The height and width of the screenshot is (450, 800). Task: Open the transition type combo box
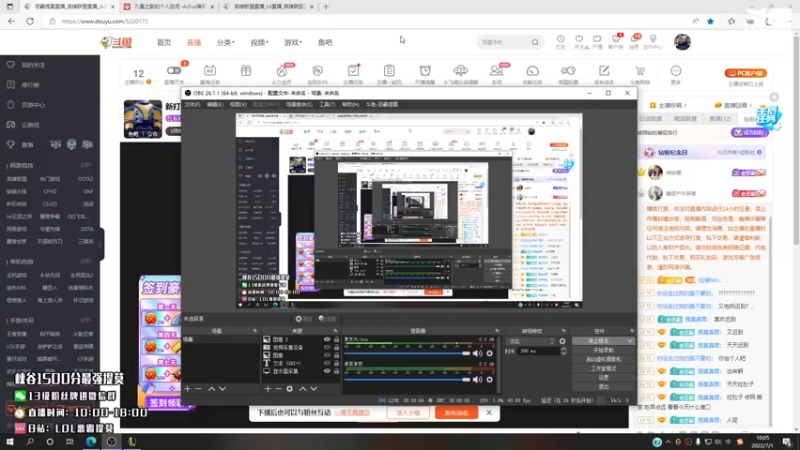(x=531, y=341)
